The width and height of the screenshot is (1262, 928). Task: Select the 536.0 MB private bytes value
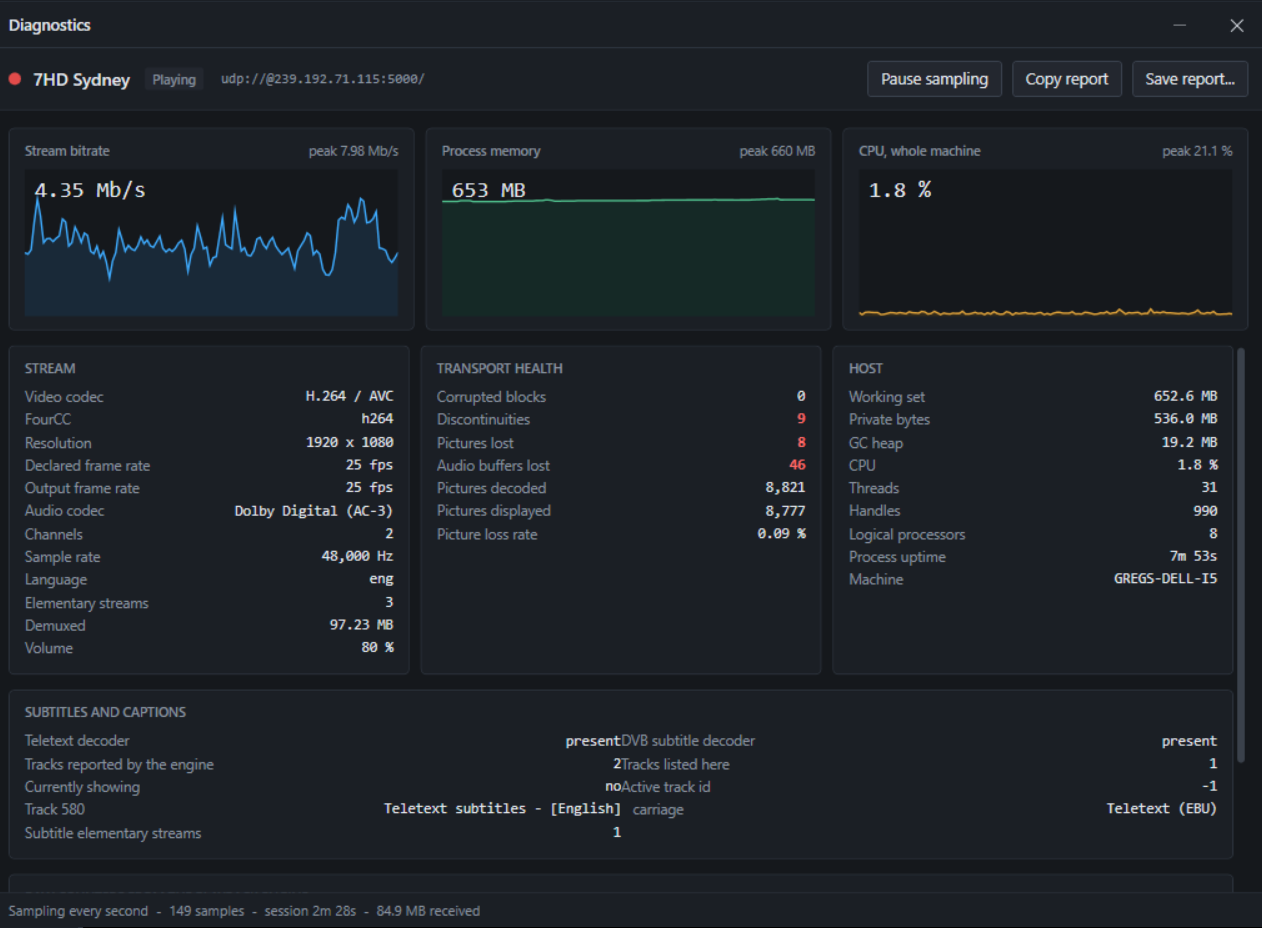point(1185,420)
